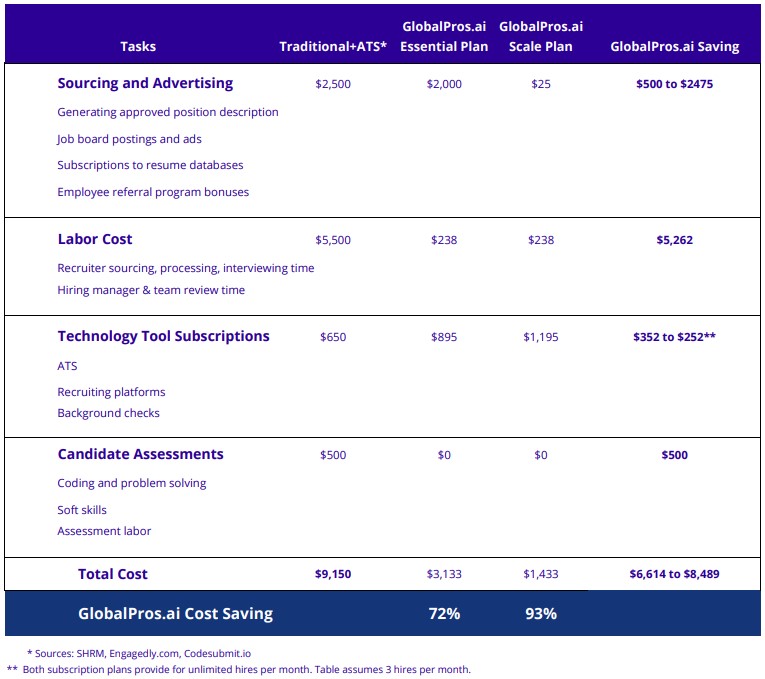Click the GlobalPros.ai Cost Saving banner label
The image size is (765, 679).
click(x=175, y=613)
